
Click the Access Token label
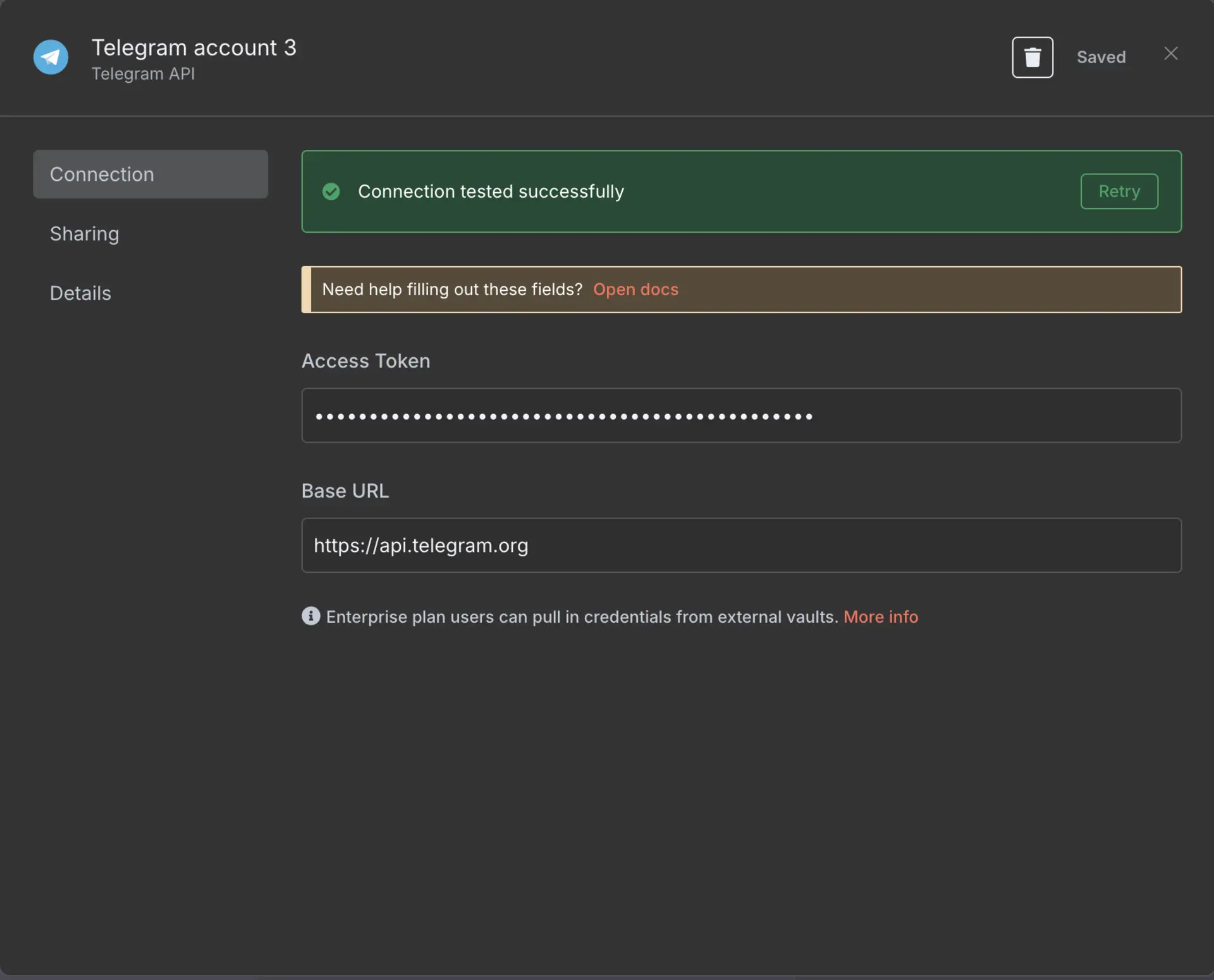point(365,361)
